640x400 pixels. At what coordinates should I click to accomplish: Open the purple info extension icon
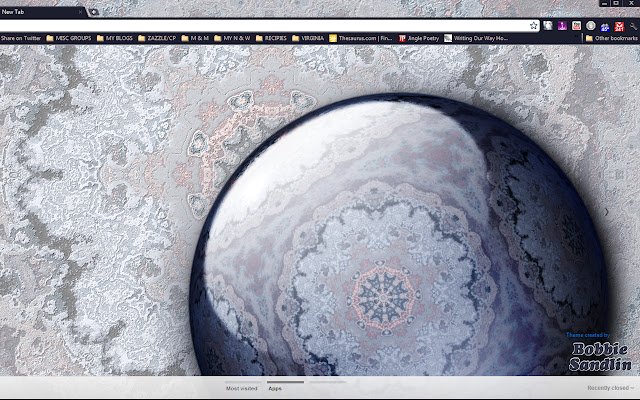[562, 26]
